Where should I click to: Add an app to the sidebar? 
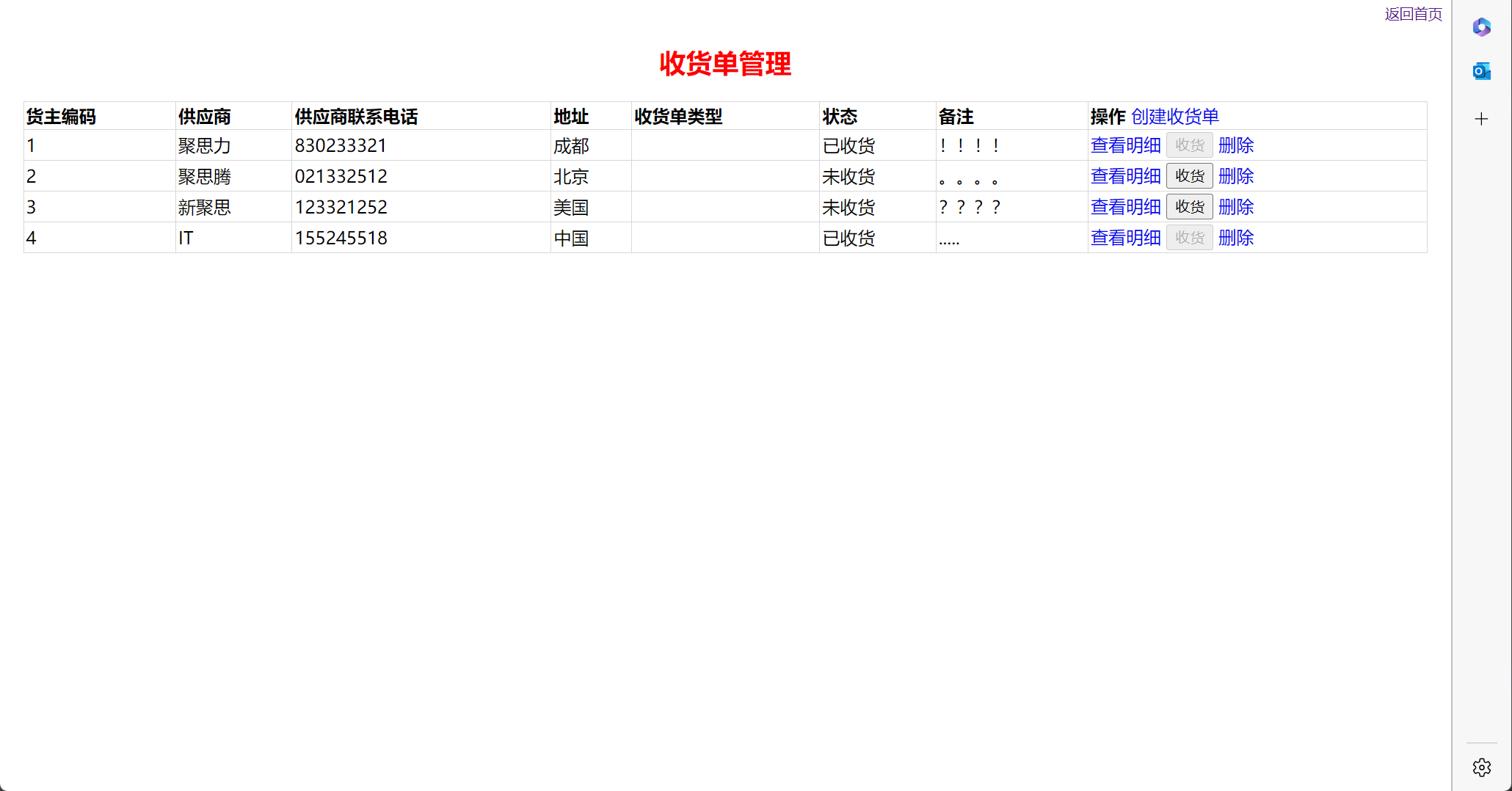(1481, 119)
